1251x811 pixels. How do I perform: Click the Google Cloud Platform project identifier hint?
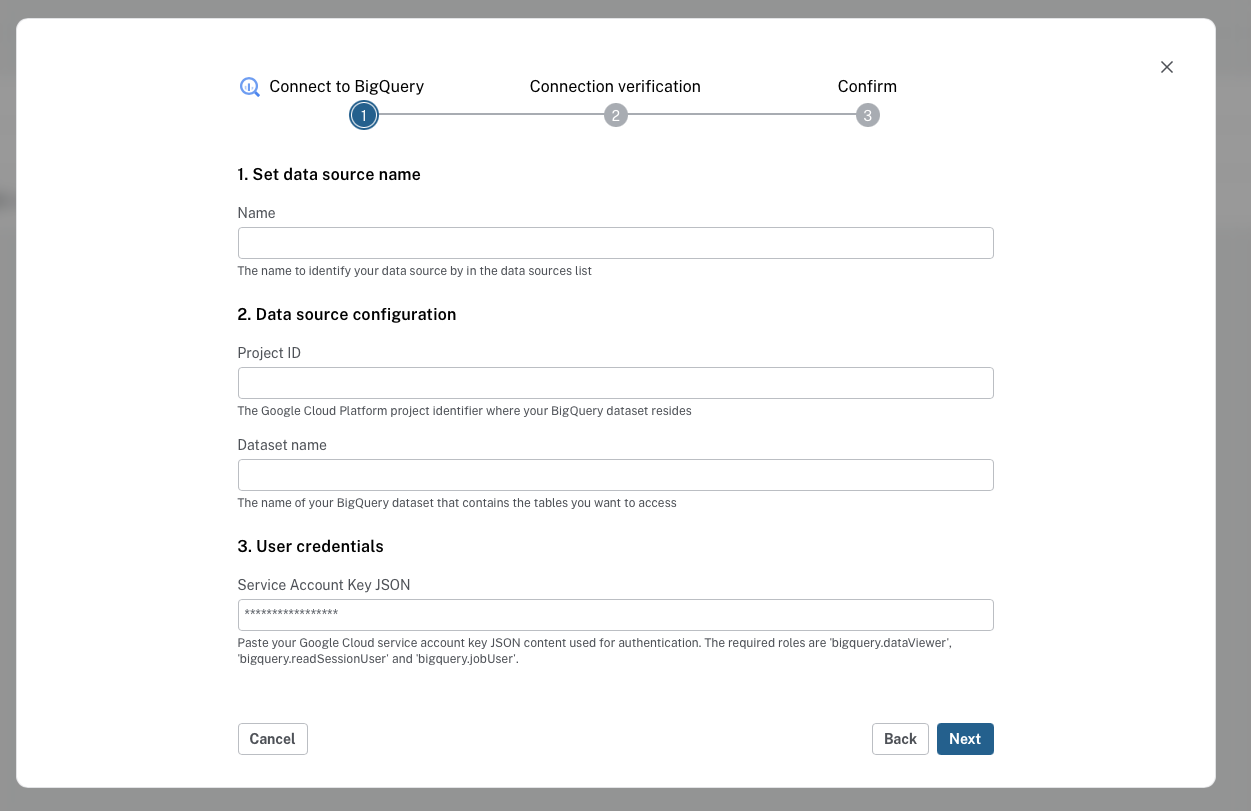tap(465, 411)
